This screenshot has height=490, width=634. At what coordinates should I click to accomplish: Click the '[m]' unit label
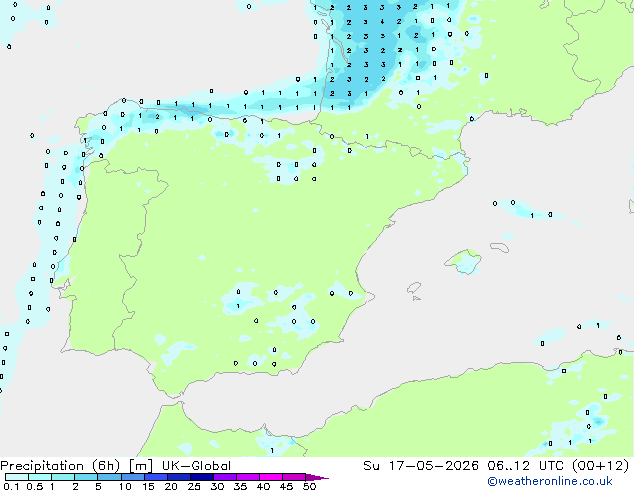click(141, 466)
